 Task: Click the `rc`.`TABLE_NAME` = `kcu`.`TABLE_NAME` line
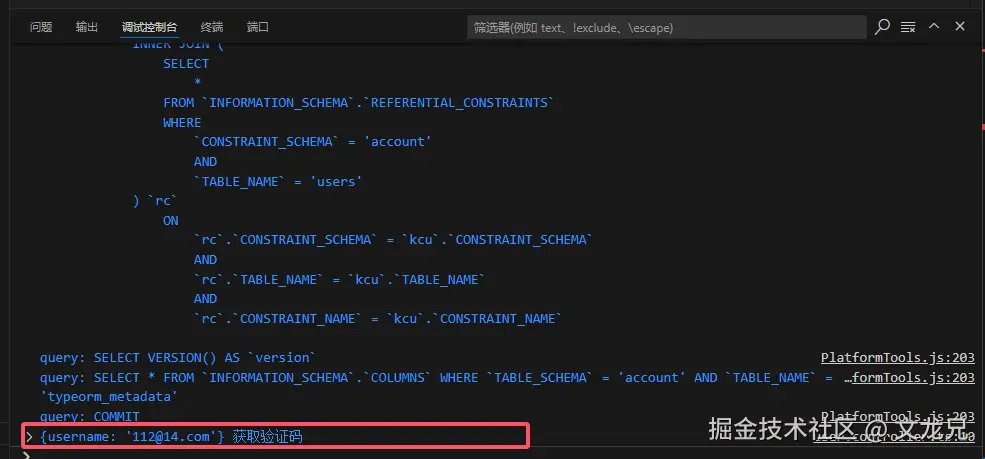tap(339, 279)
